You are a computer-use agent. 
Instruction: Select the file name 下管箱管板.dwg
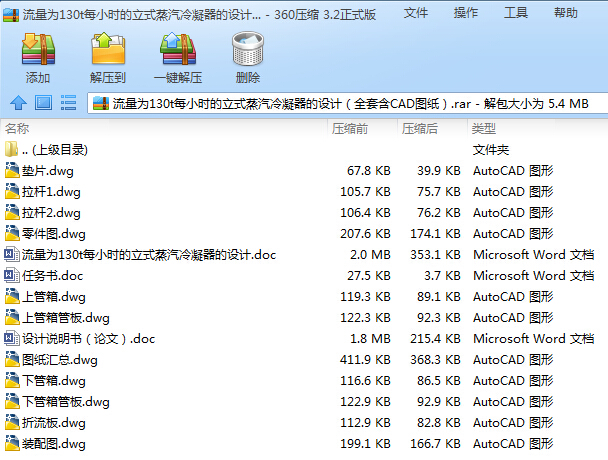(x=66, y=401)
